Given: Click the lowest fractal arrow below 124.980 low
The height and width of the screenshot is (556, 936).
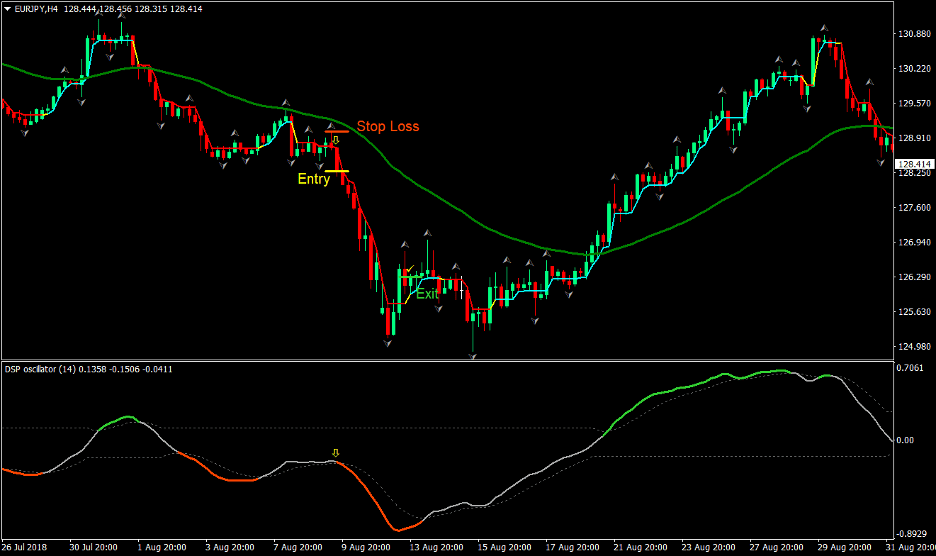Looking at the screenshot, I should click(x=473, y=354).
